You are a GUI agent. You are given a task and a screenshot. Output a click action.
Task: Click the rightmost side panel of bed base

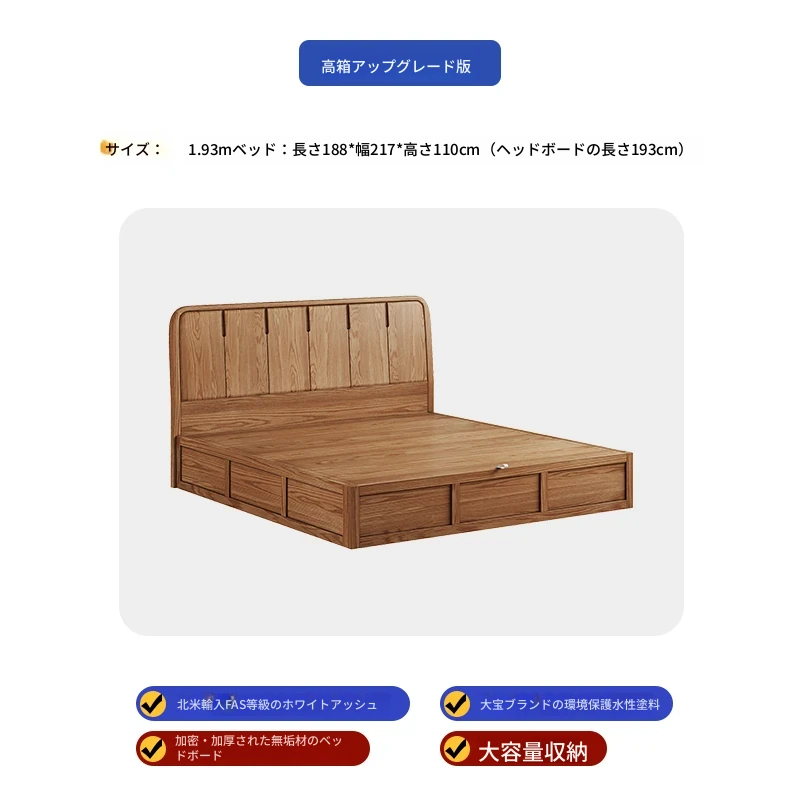(586, 486)
